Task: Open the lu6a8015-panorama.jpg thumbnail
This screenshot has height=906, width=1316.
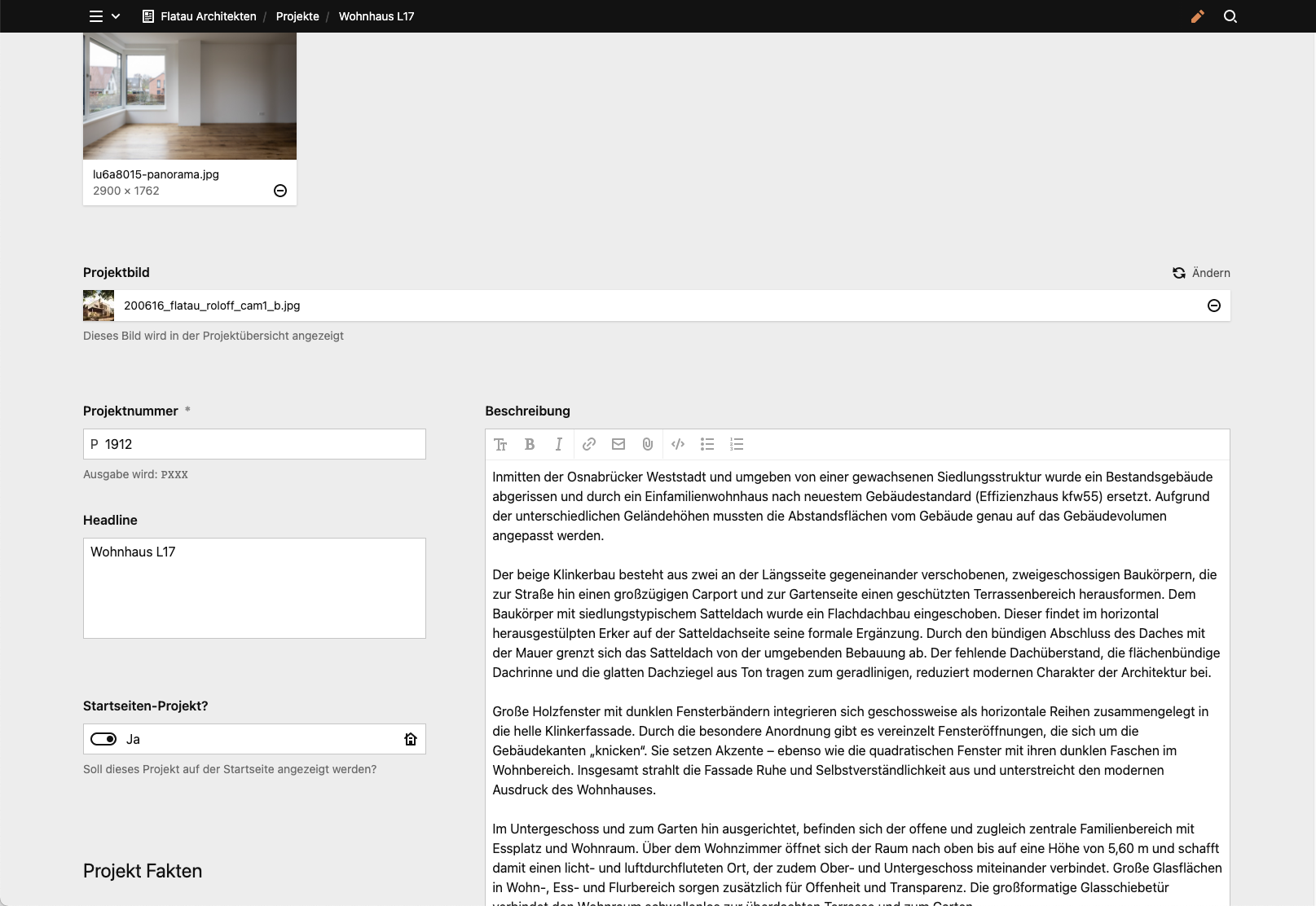Action: pyautogui.click(x=189, y=95)
